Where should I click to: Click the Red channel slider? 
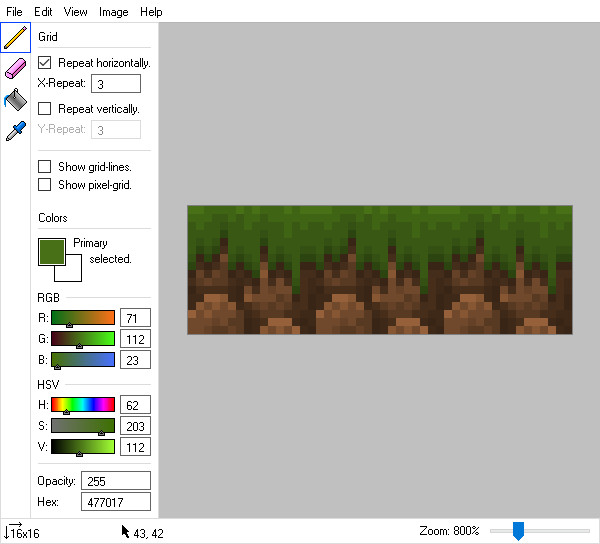(83, 318)
